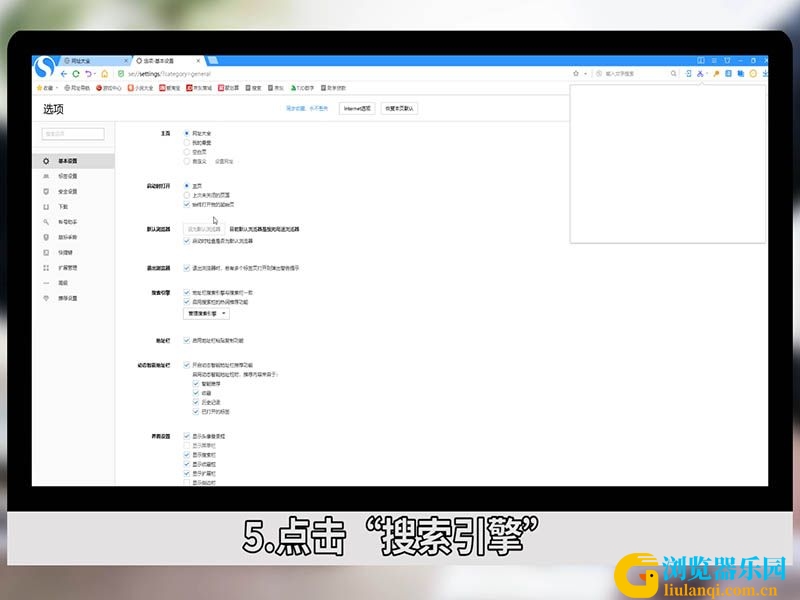Click the login door icon in toolbar
Viewport: 800px width, 600px height.
pos(688,73)
